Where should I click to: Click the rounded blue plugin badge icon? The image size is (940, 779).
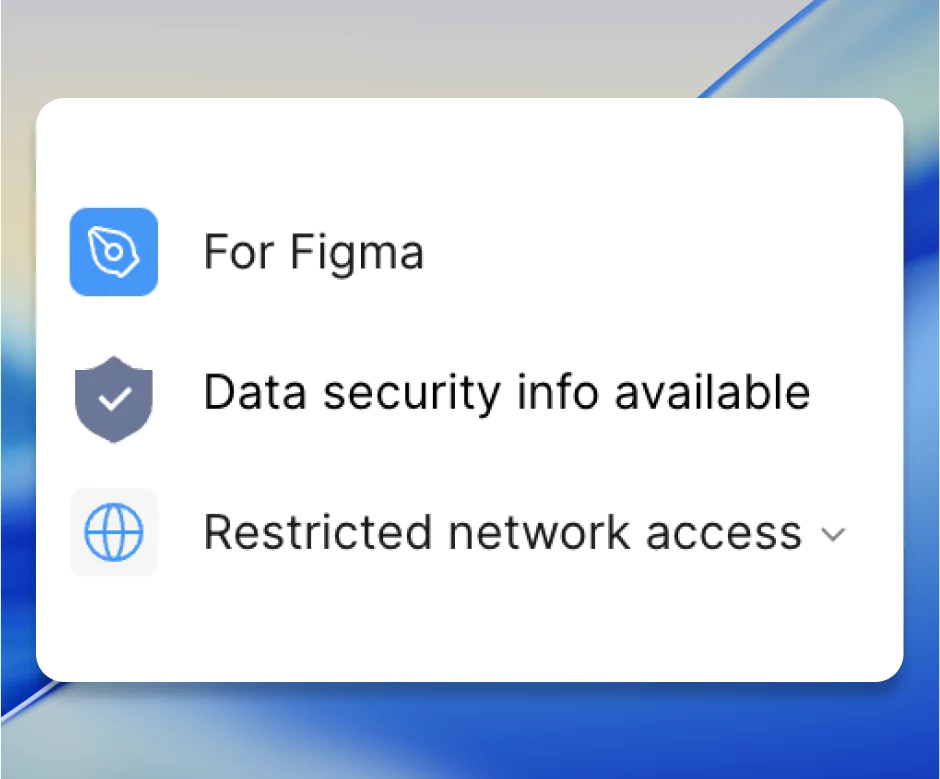[113, 252]
